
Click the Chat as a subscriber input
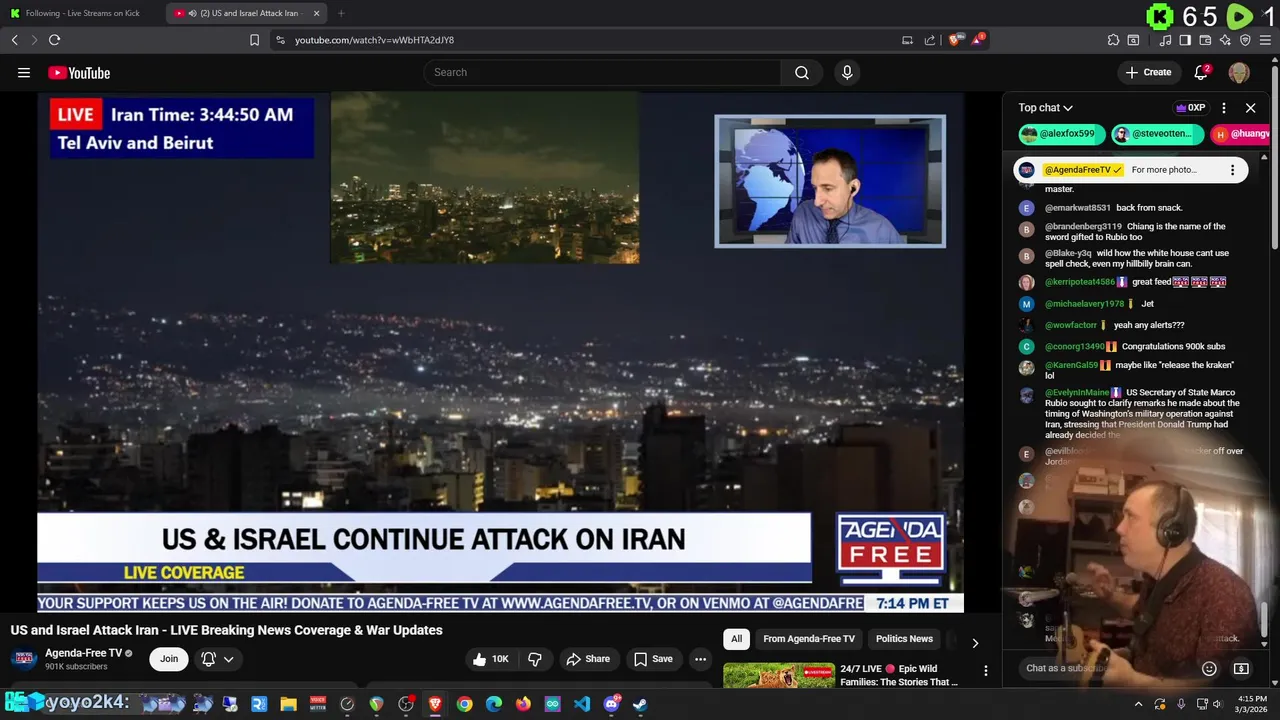point(1105,668)
